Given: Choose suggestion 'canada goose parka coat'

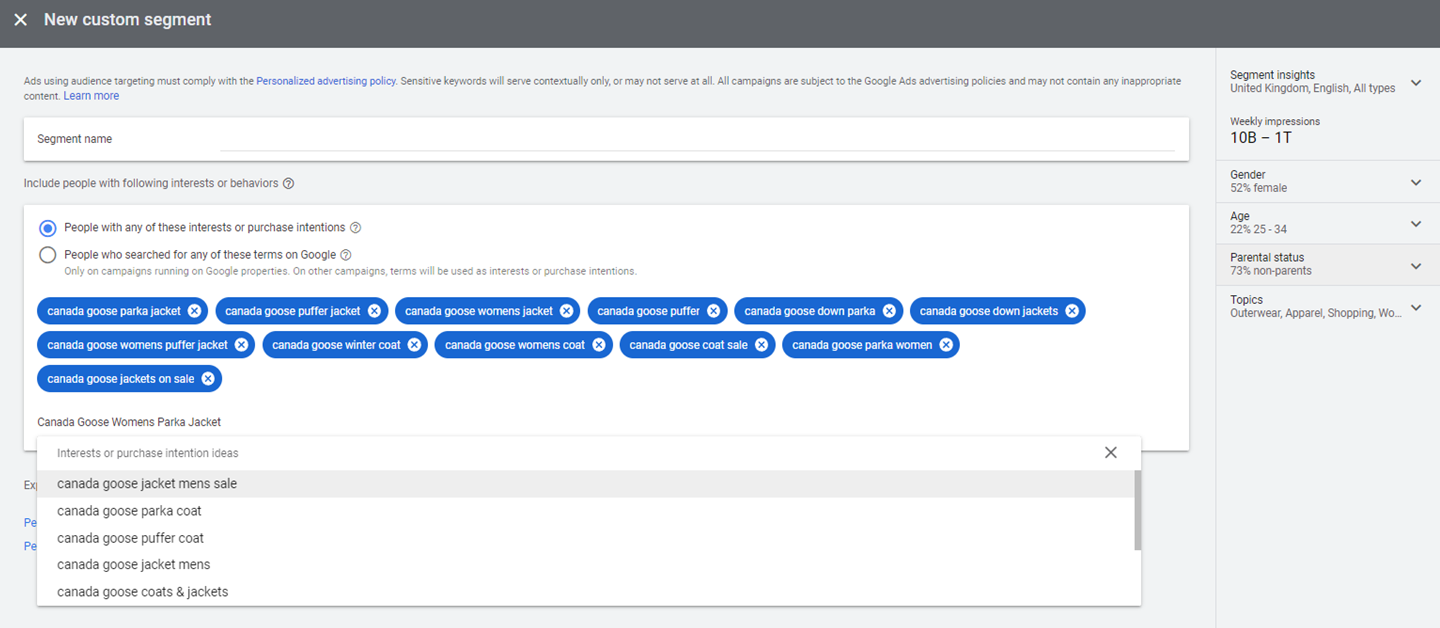Looking at the screenshot, I should point(586,511).
